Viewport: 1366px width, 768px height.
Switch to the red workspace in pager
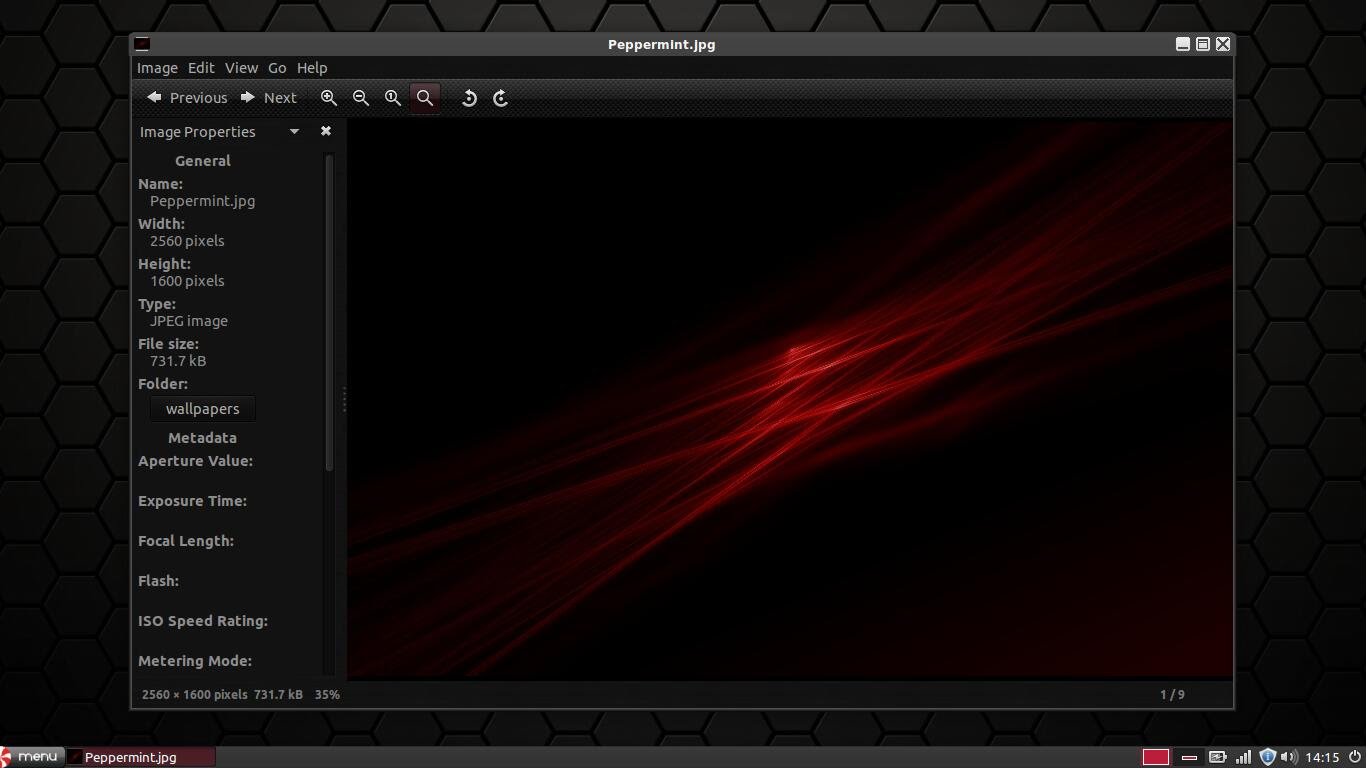[x=1156, y=757]
